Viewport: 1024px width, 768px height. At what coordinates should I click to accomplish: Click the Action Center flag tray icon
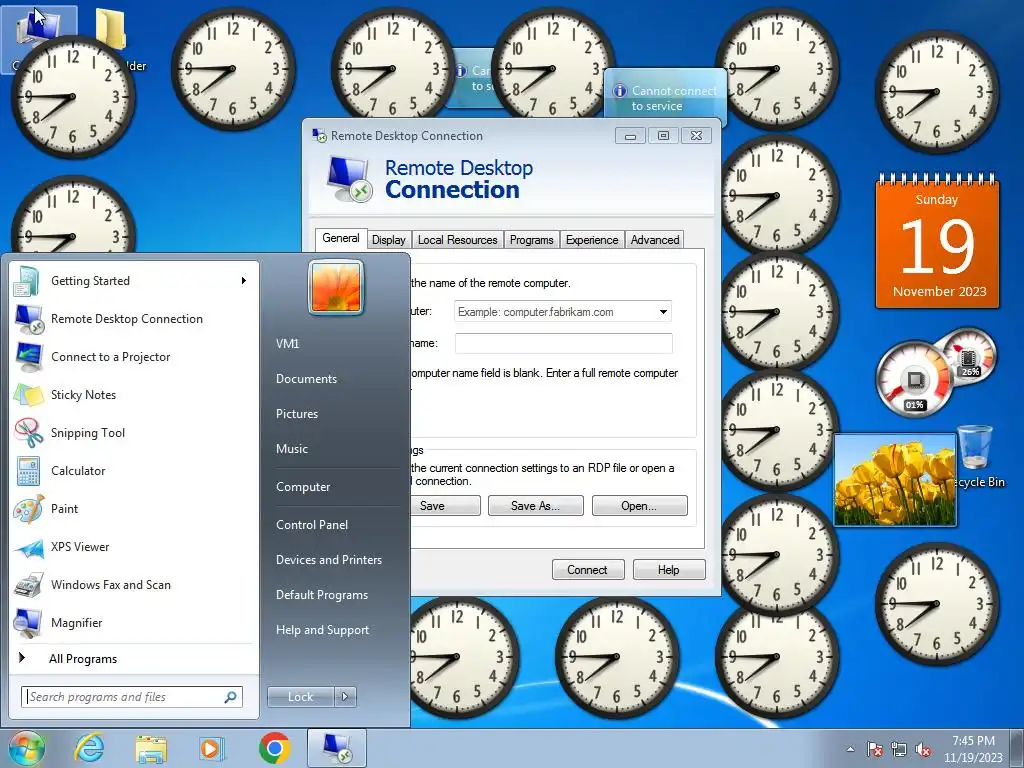tap(874, 750)
